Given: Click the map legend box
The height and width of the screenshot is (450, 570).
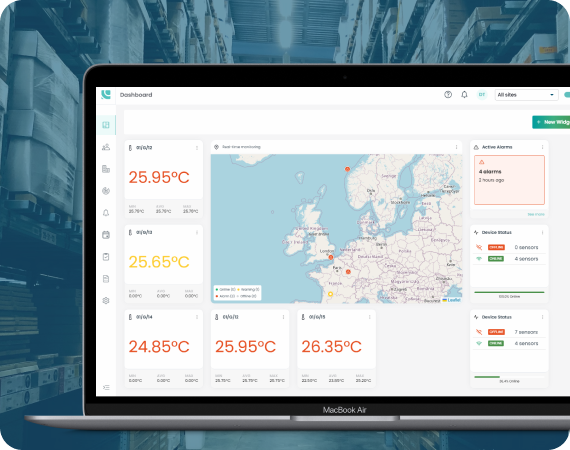Looking at the screenshot, I should pos(237,293).
